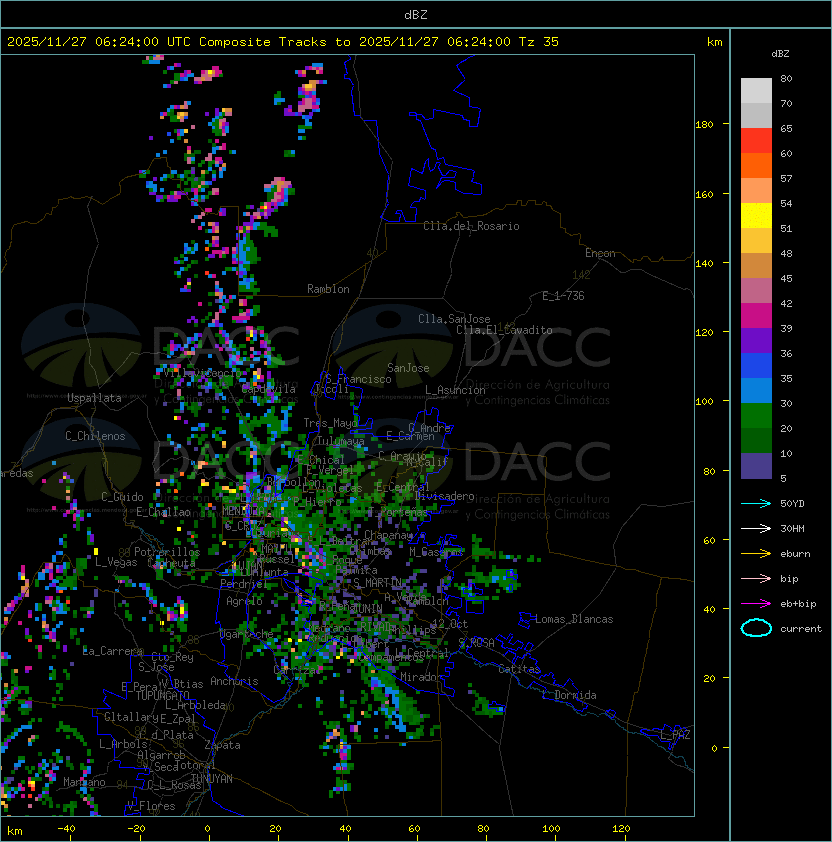Click the 'km' unit label at top right
This screenshot has height=842, width=832.
click(714, 42)
